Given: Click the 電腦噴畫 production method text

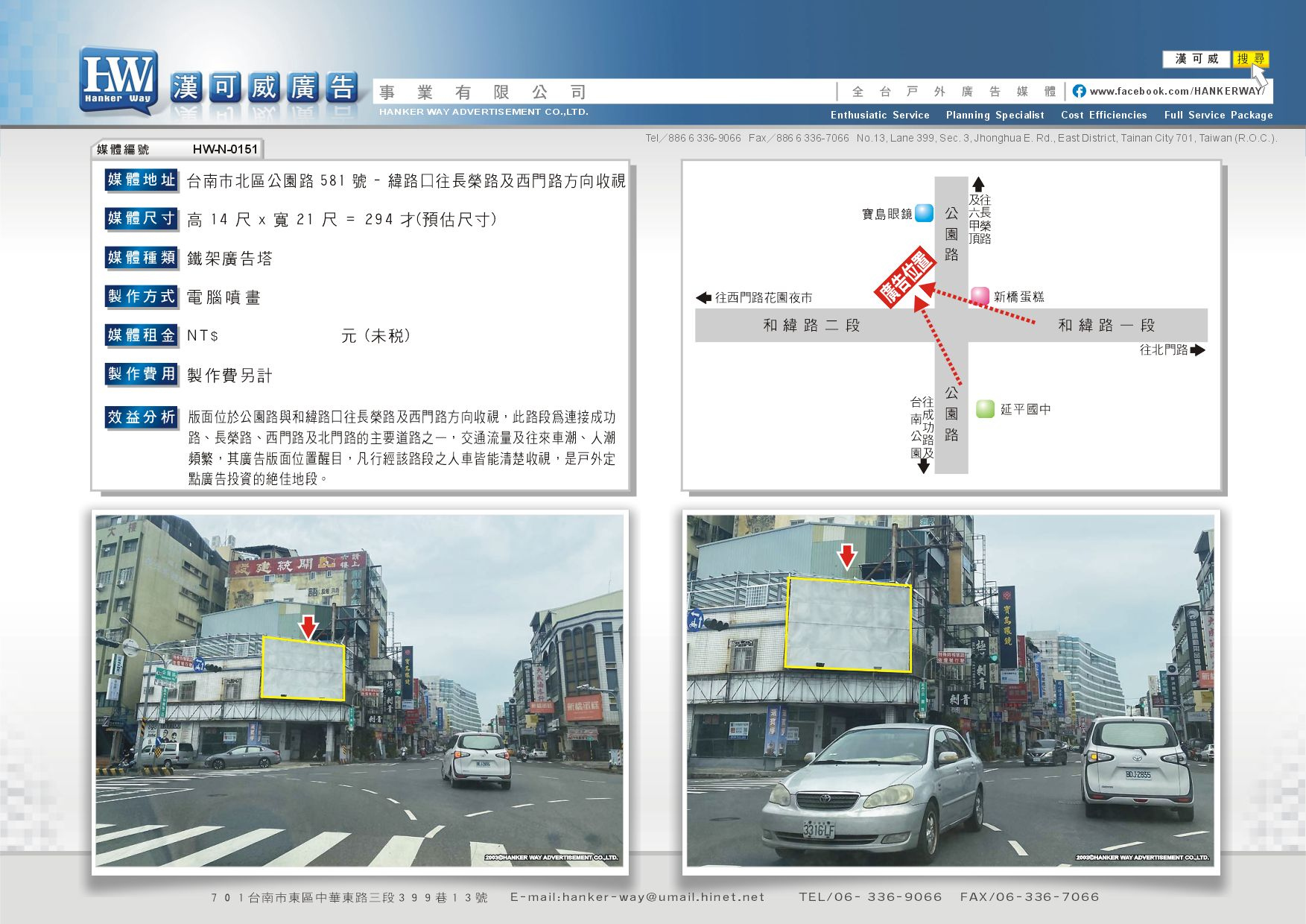Looking at the screenshot, I should (224, 297).
